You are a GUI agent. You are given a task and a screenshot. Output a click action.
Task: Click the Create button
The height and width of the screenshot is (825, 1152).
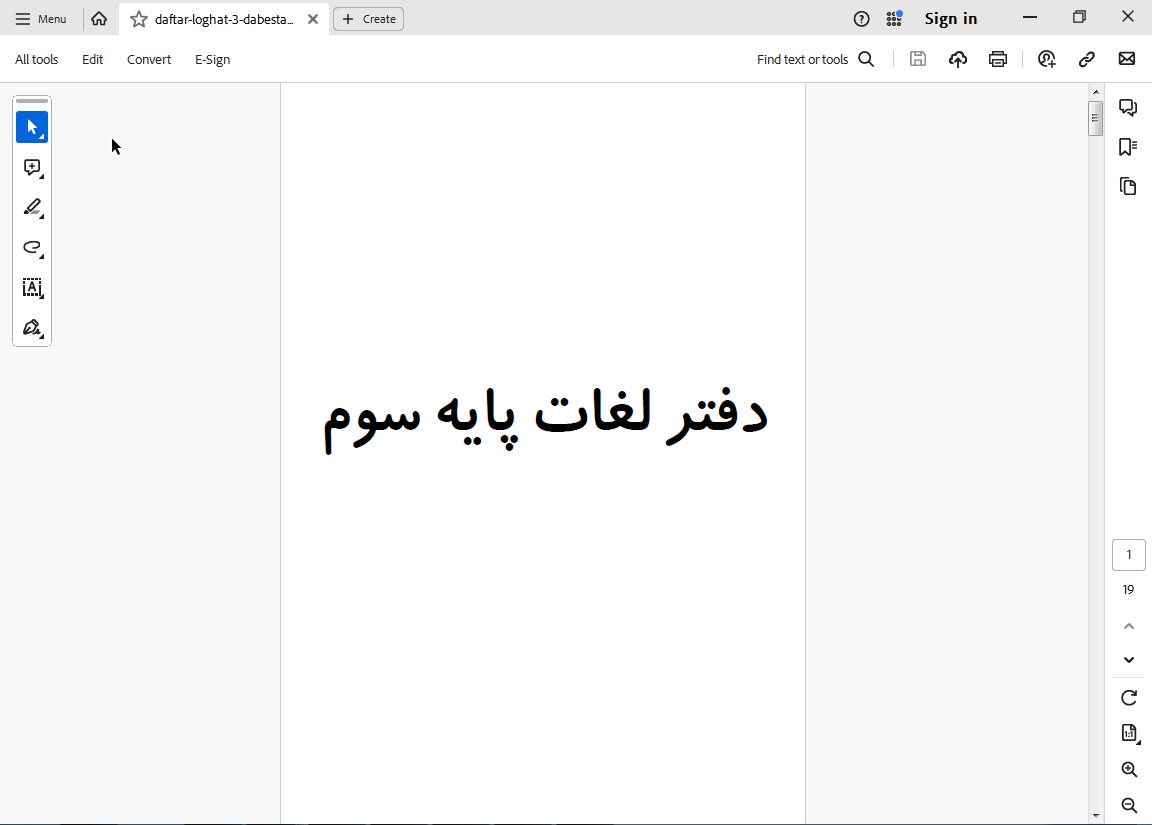368,19
